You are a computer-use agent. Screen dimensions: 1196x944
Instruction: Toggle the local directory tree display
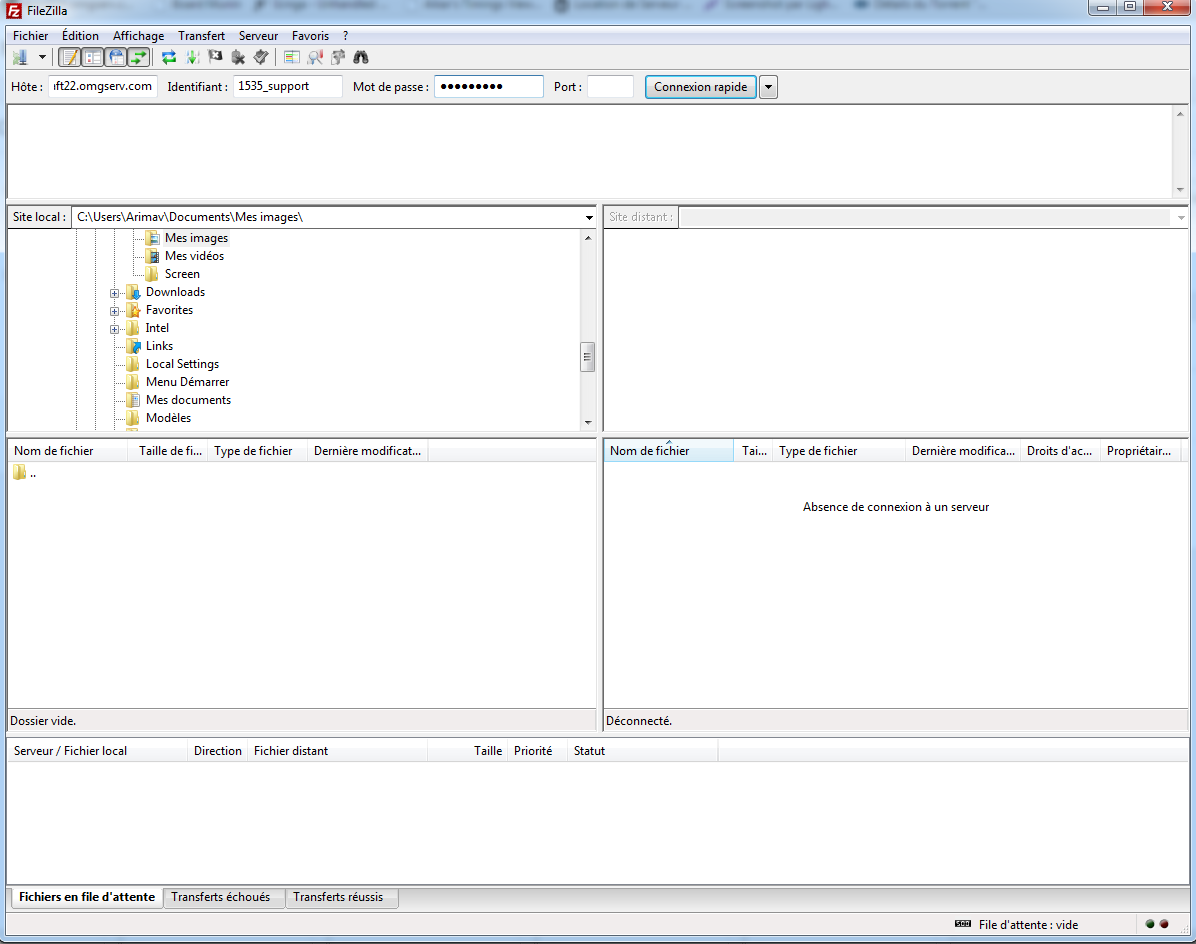tap(92, 57)
